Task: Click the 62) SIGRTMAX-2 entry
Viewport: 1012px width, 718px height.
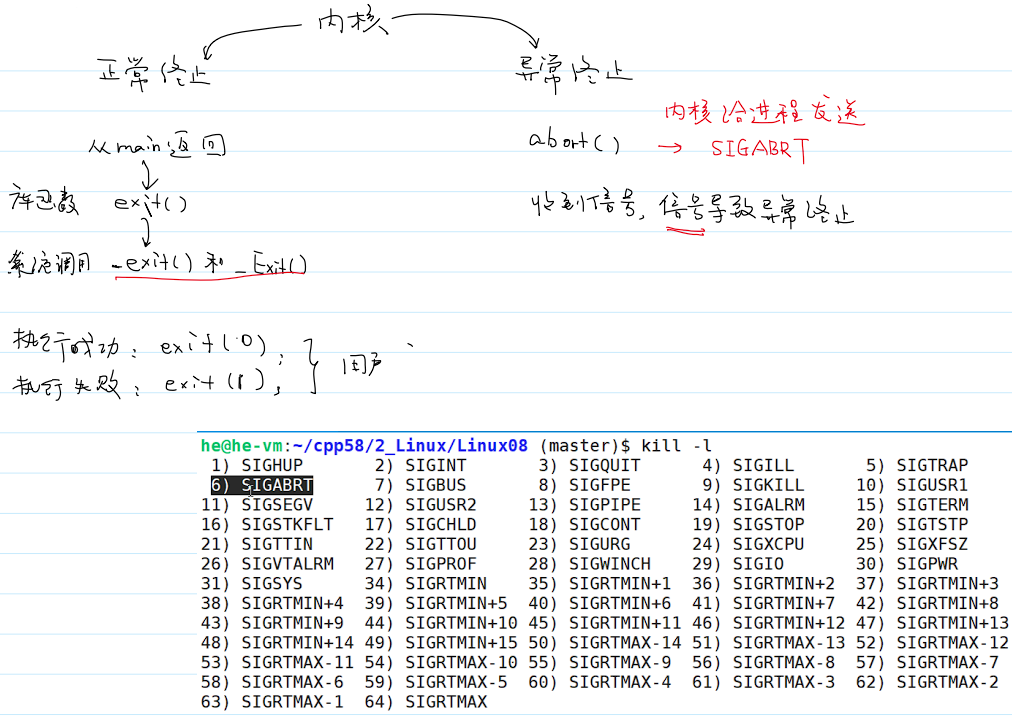Action: tap(927, 682)
